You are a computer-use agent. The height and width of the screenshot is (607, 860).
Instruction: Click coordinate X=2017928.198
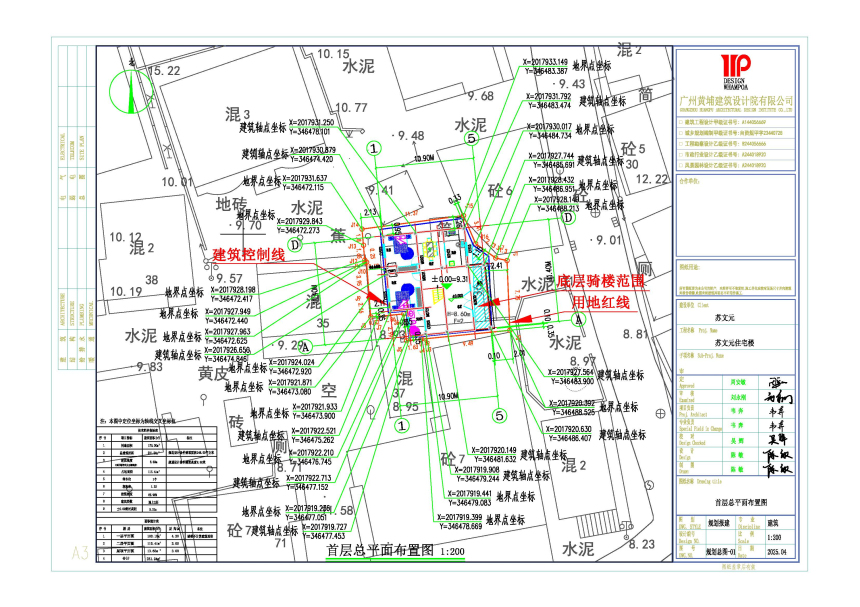[x=233, y=290]
